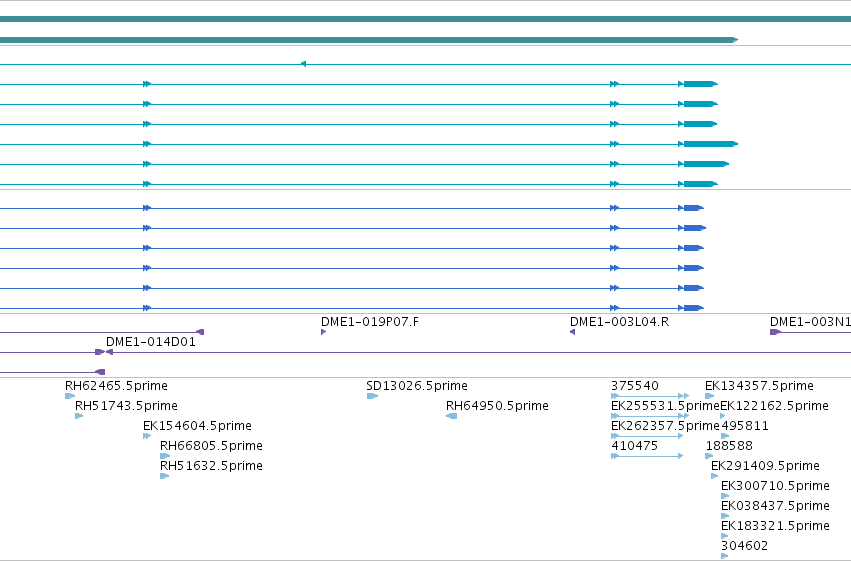Screen dimensions: 851x561
Task: Select the SD13026.5prime feature label
Action: point(417,386)
